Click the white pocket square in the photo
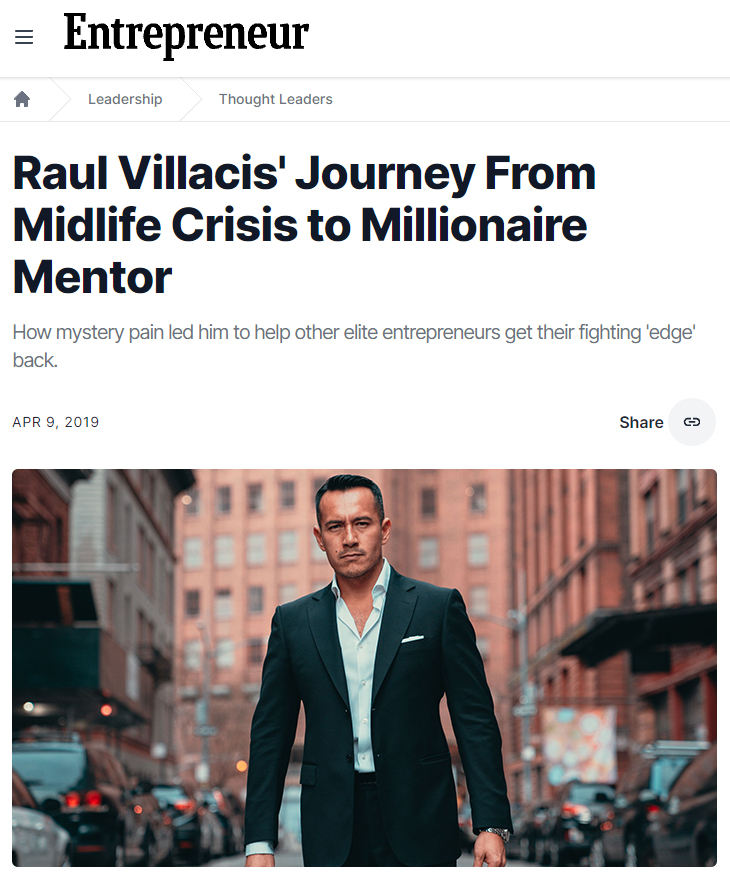Image resolution: width=730 pixels, height=874 pixels. [413, 638]
